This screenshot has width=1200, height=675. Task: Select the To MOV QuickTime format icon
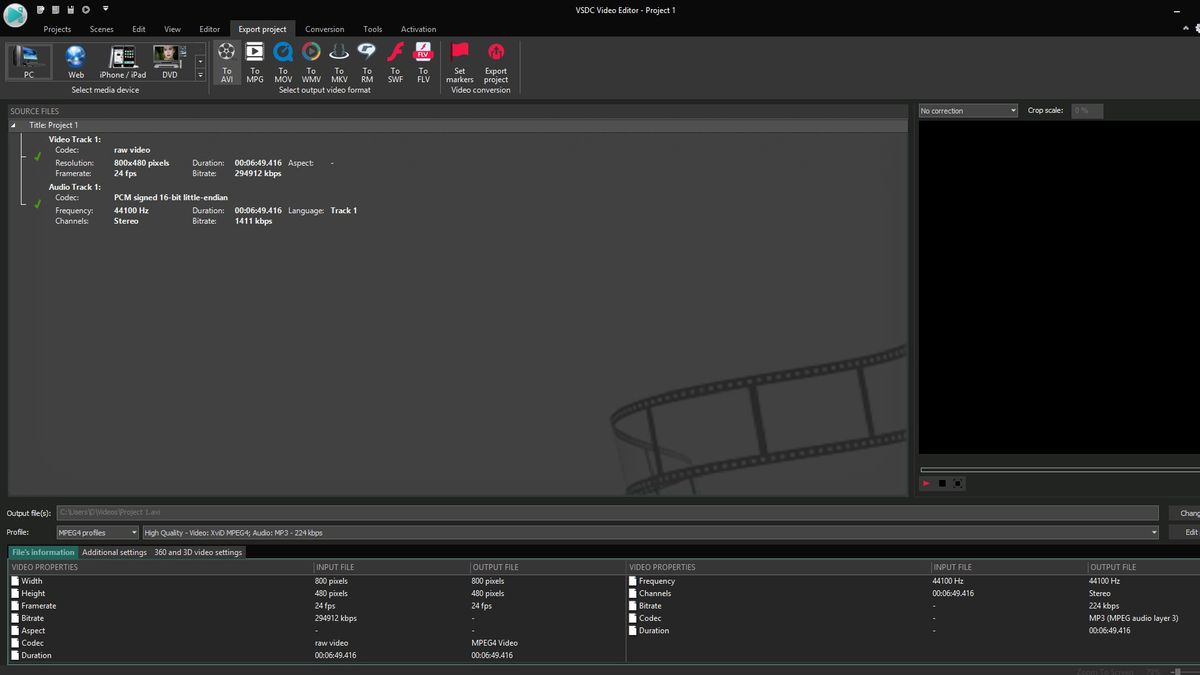(x=282, y=60)
